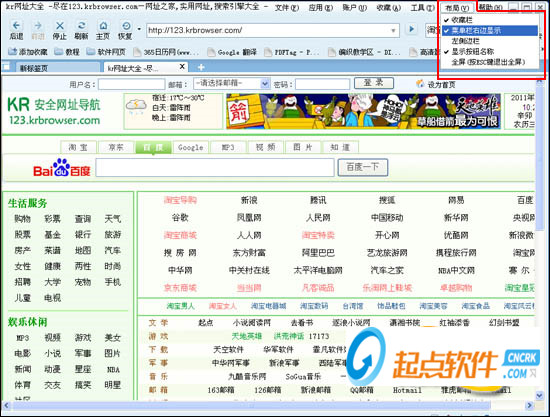Open the 彩票 link under 生活服务
550x417 pixels.
click(53, 219)
